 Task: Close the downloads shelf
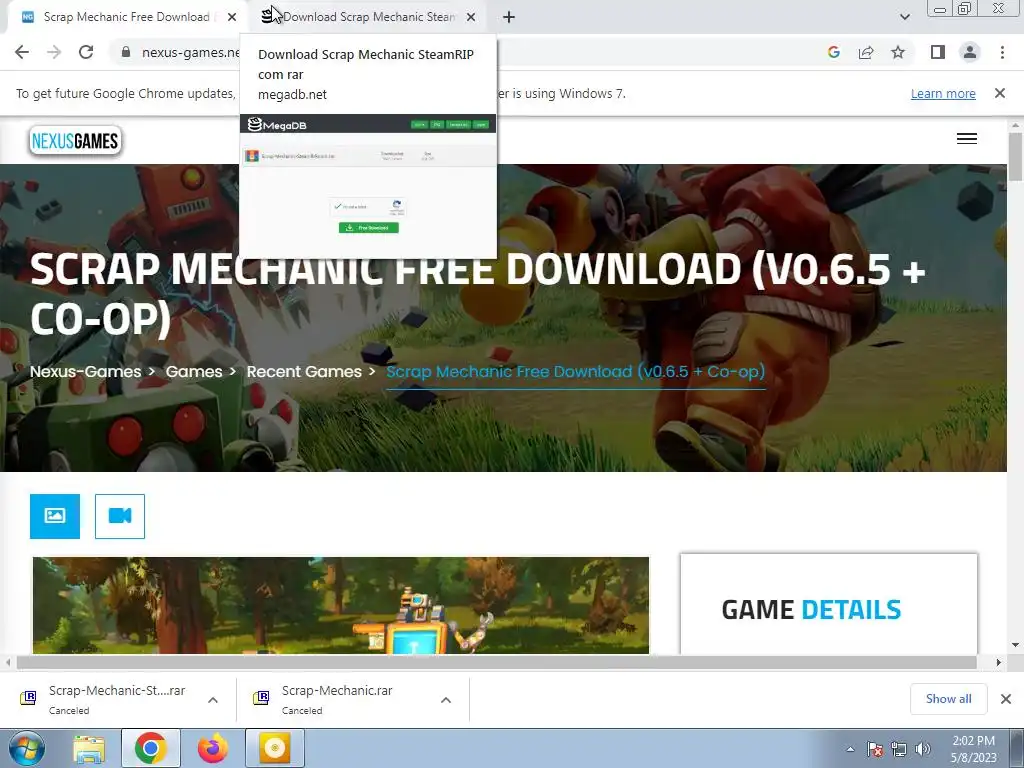click(1006, 699)
